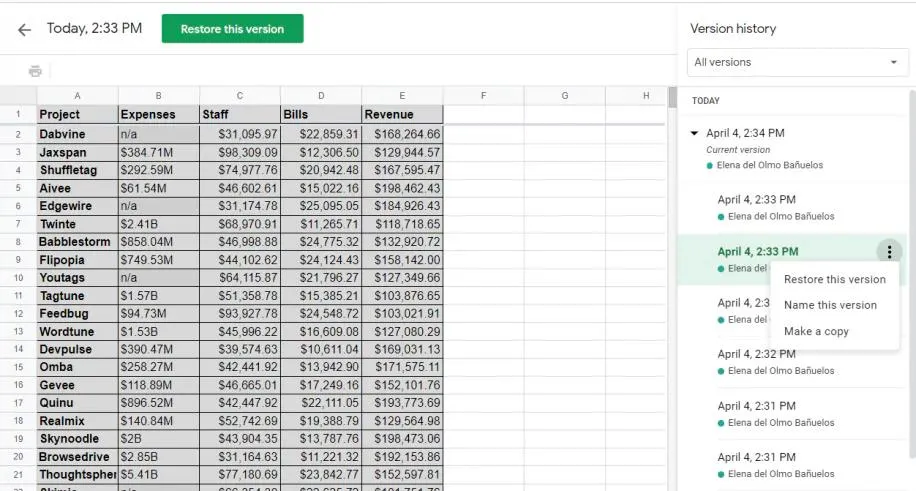
Task: Click the Jaxspan cell
Action: click(x=77, y=153)
